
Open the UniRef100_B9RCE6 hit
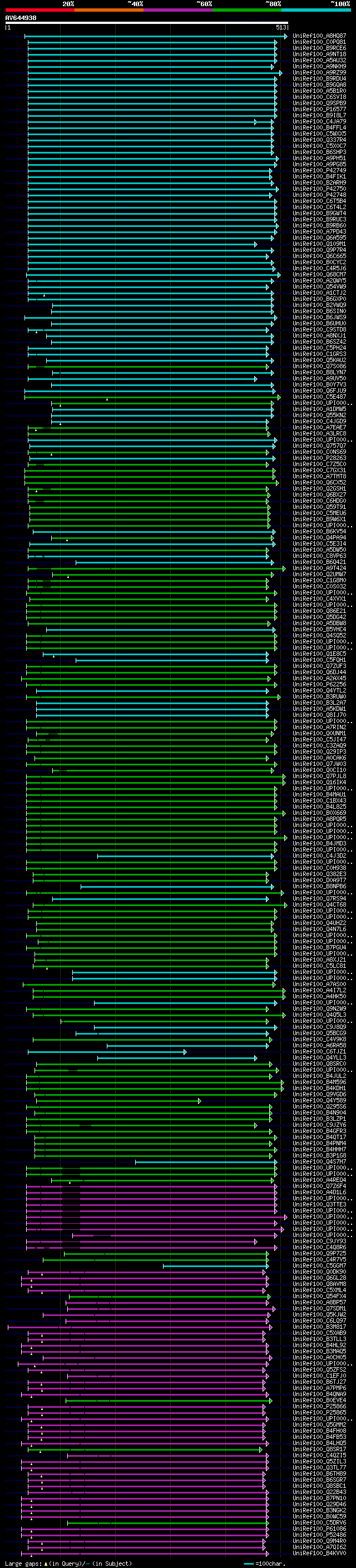click(x=319, y=48)
